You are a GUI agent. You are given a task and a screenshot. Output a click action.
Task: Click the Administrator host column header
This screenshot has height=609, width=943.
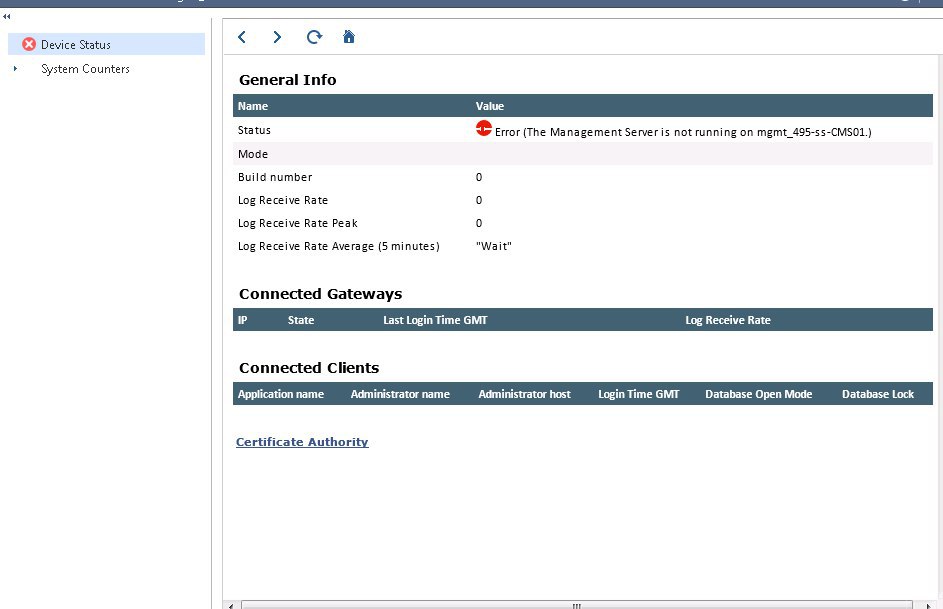point(524,394)
